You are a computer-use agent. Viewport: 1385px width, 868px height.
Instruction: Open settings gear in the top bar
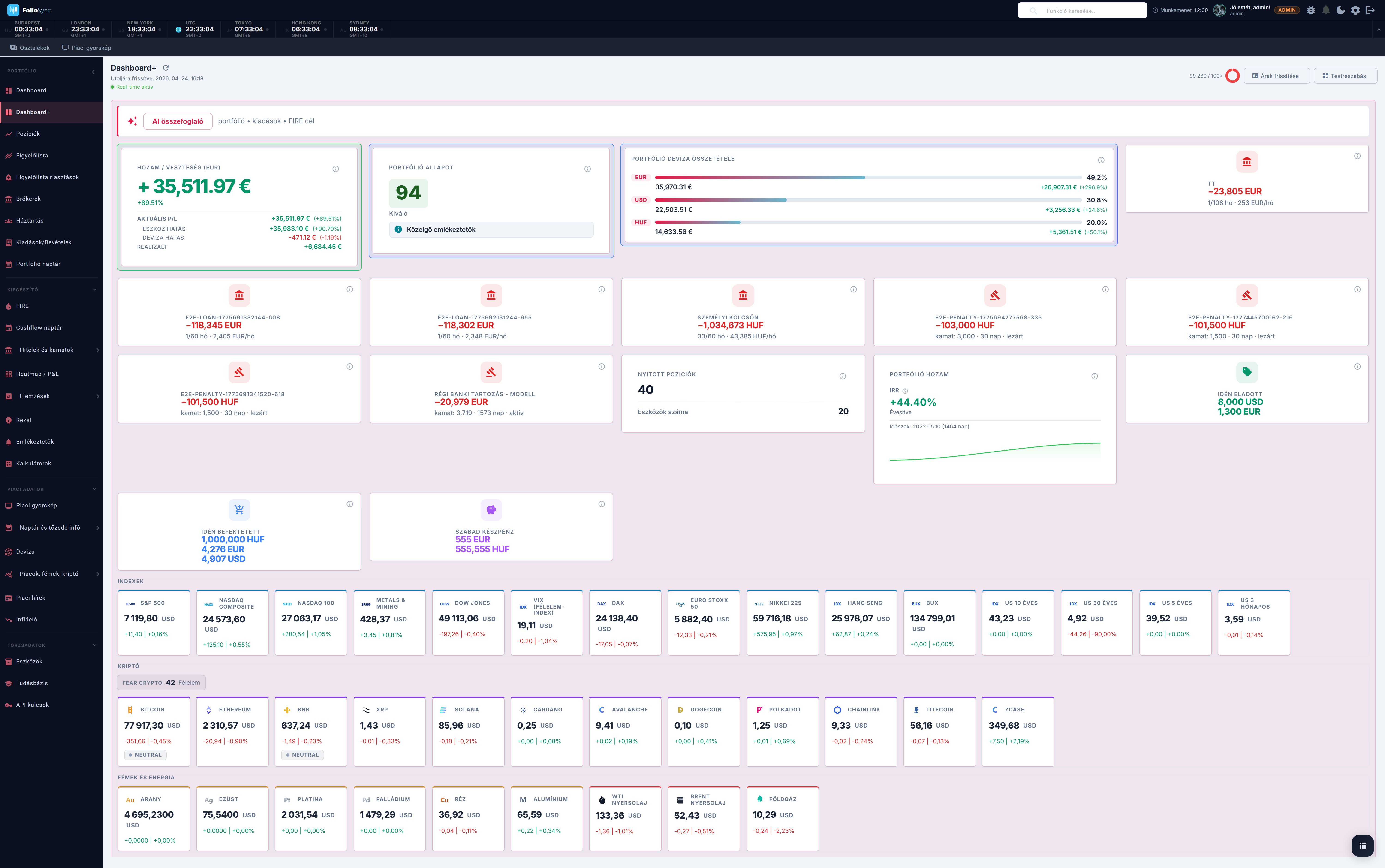pos(1356,10)
